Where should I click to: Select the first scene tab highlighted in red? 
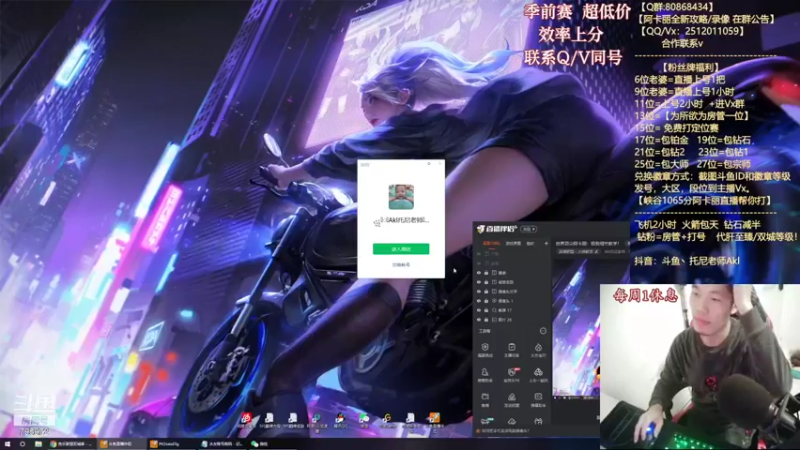[x=491, y=243]
